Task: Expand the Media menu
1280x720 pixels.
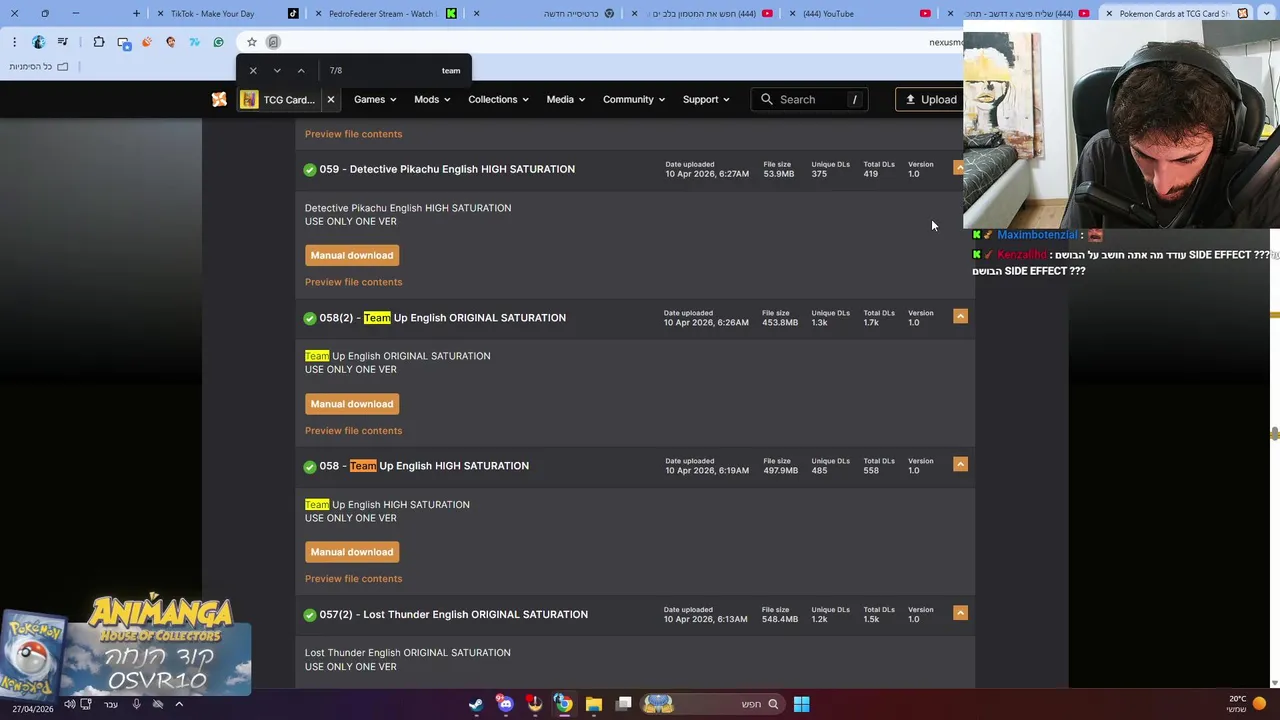Action: click(566, 99)
